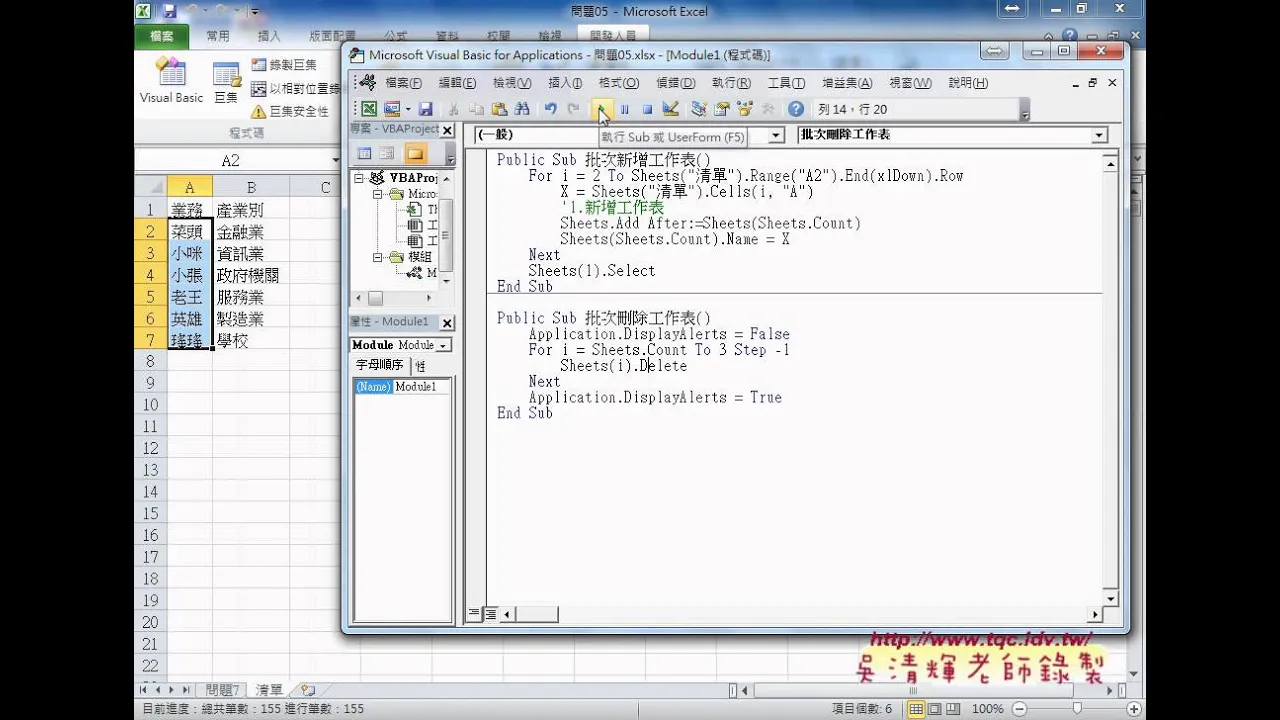The height and width of the screenshot is (720, 1280).
Task: Select the 問題7 sheet tab in Excel
Action: [222, 690]
